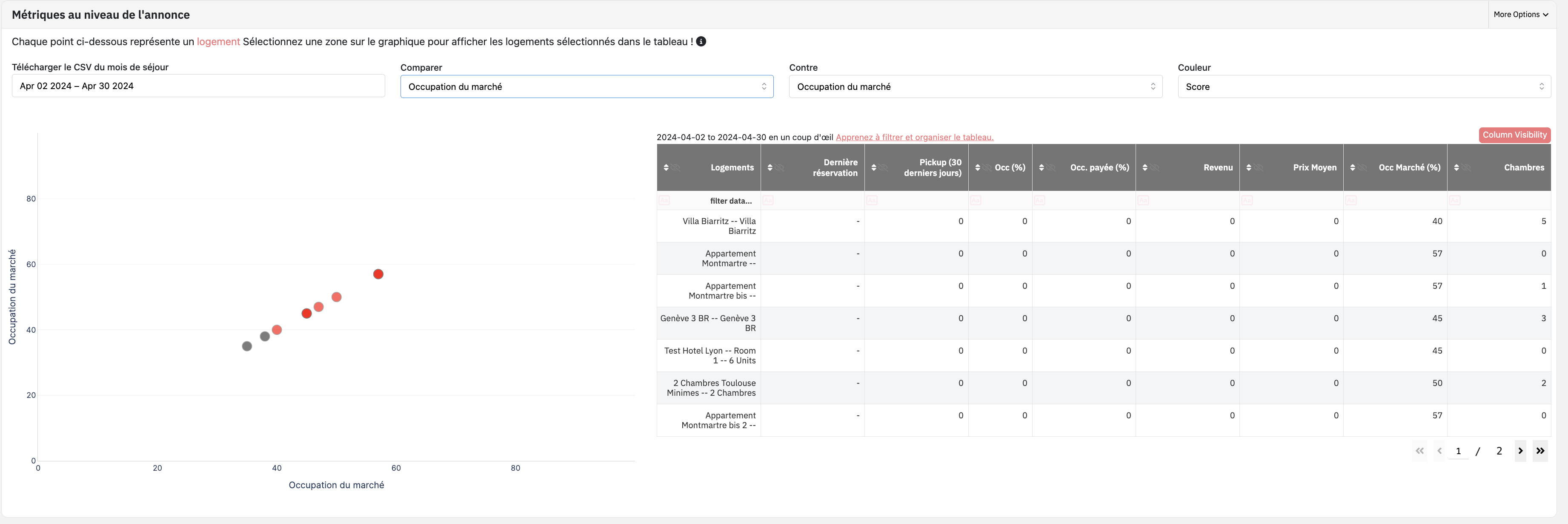Click the red 'logement' link

[218, 41]
